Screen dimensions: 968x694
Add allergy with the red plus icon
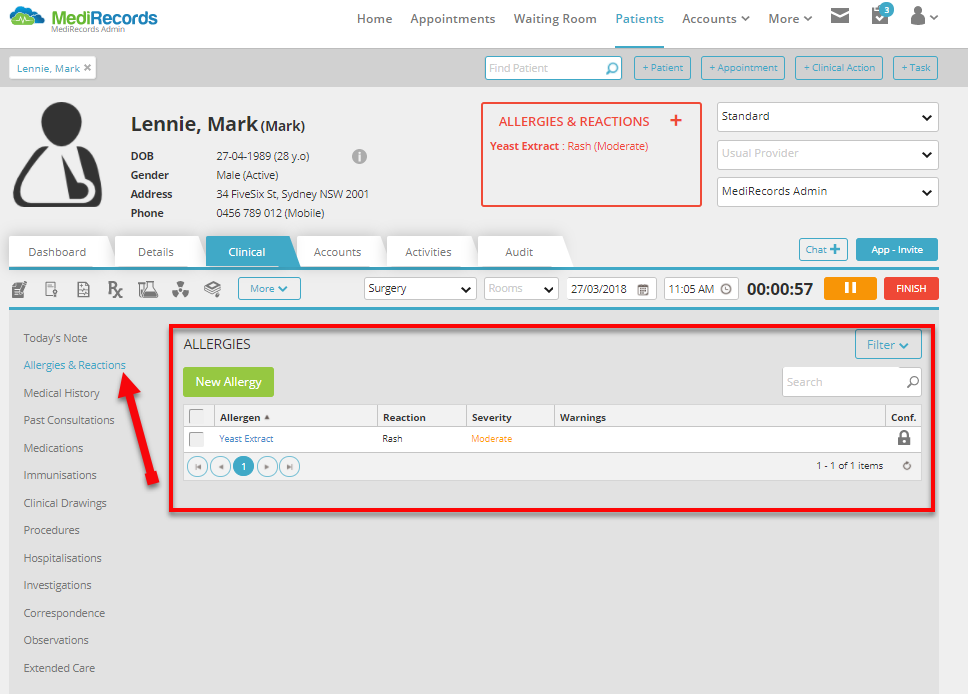pyautogui.click(x=676, y=120)
